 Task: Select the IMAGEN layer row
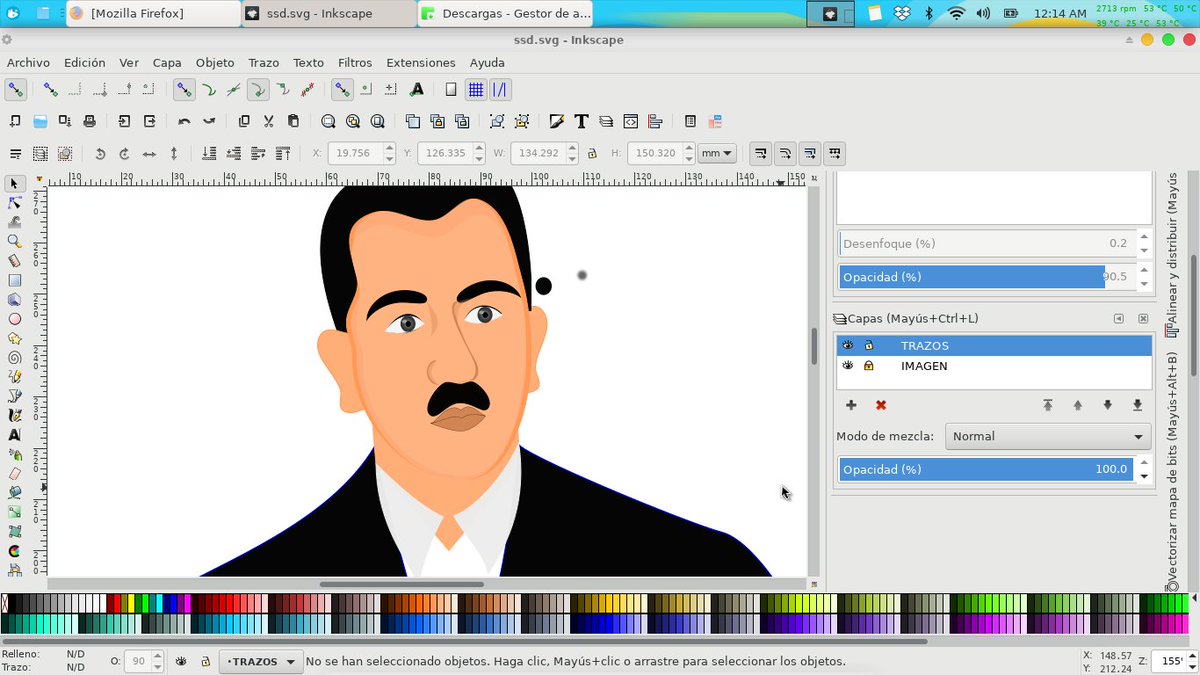point(994,366)
